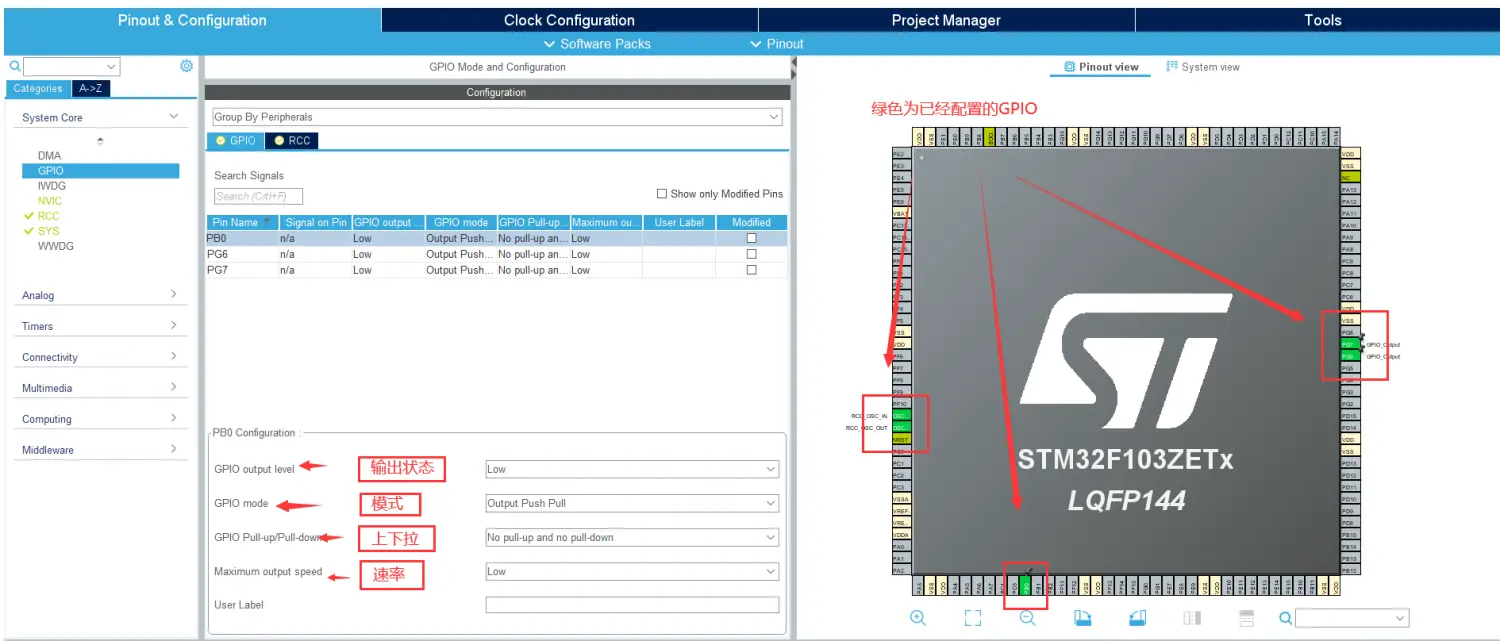This screenshot has width=1500, height=641.
Task: Click the Signal on Pin column header
Action: click(315, 222)
